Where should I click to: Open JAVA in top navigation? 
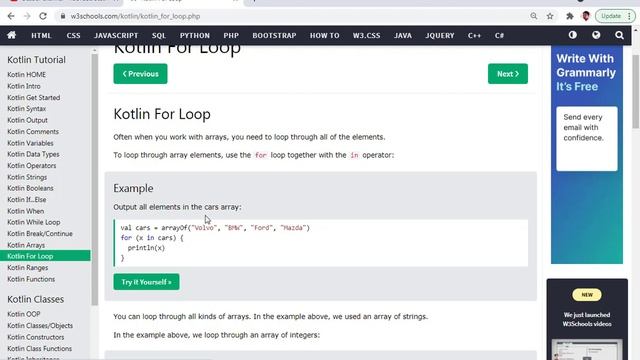(403, 36)
